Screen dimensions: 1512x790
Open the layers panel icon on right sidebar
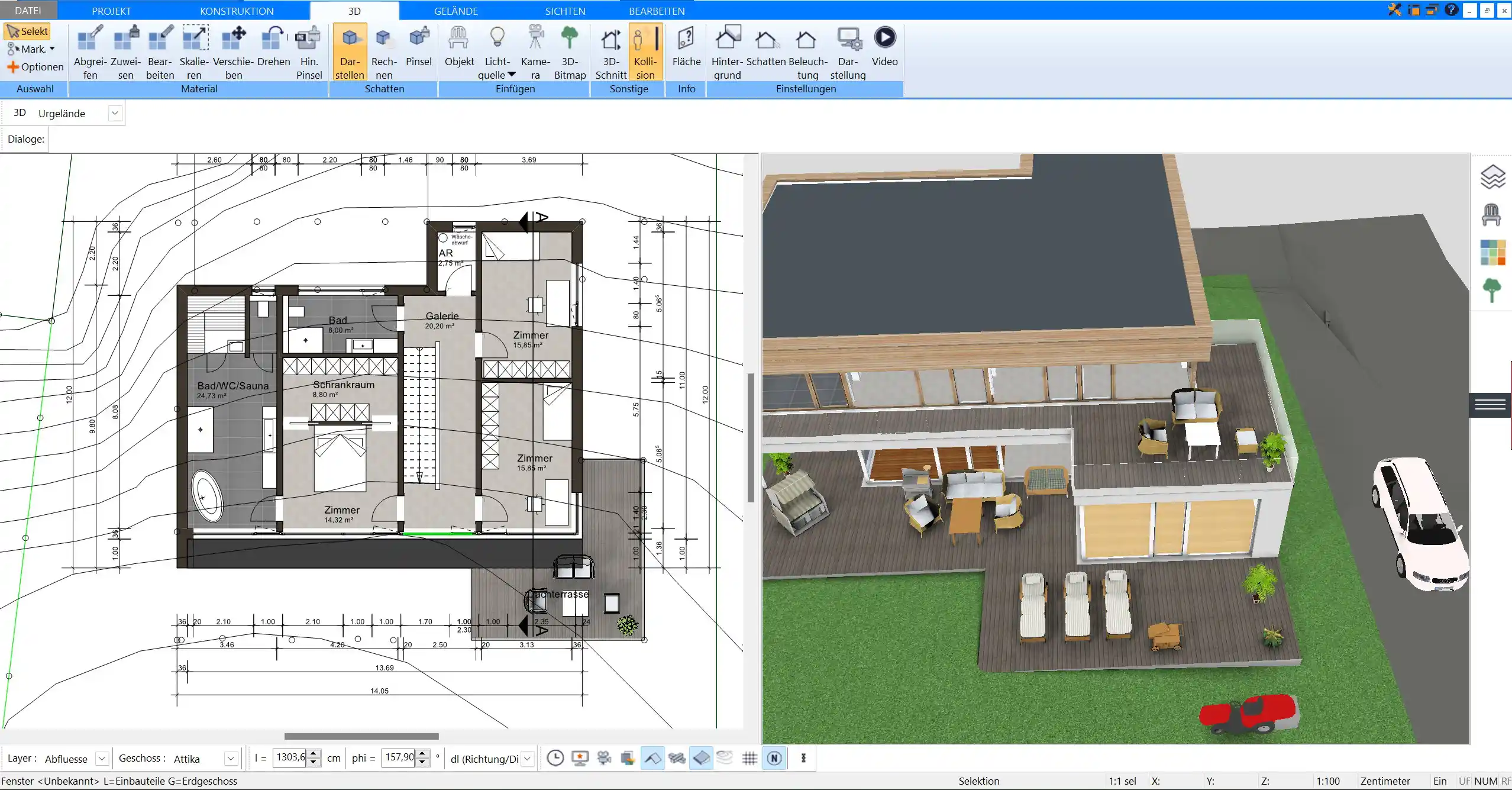tap(1492, 177)
